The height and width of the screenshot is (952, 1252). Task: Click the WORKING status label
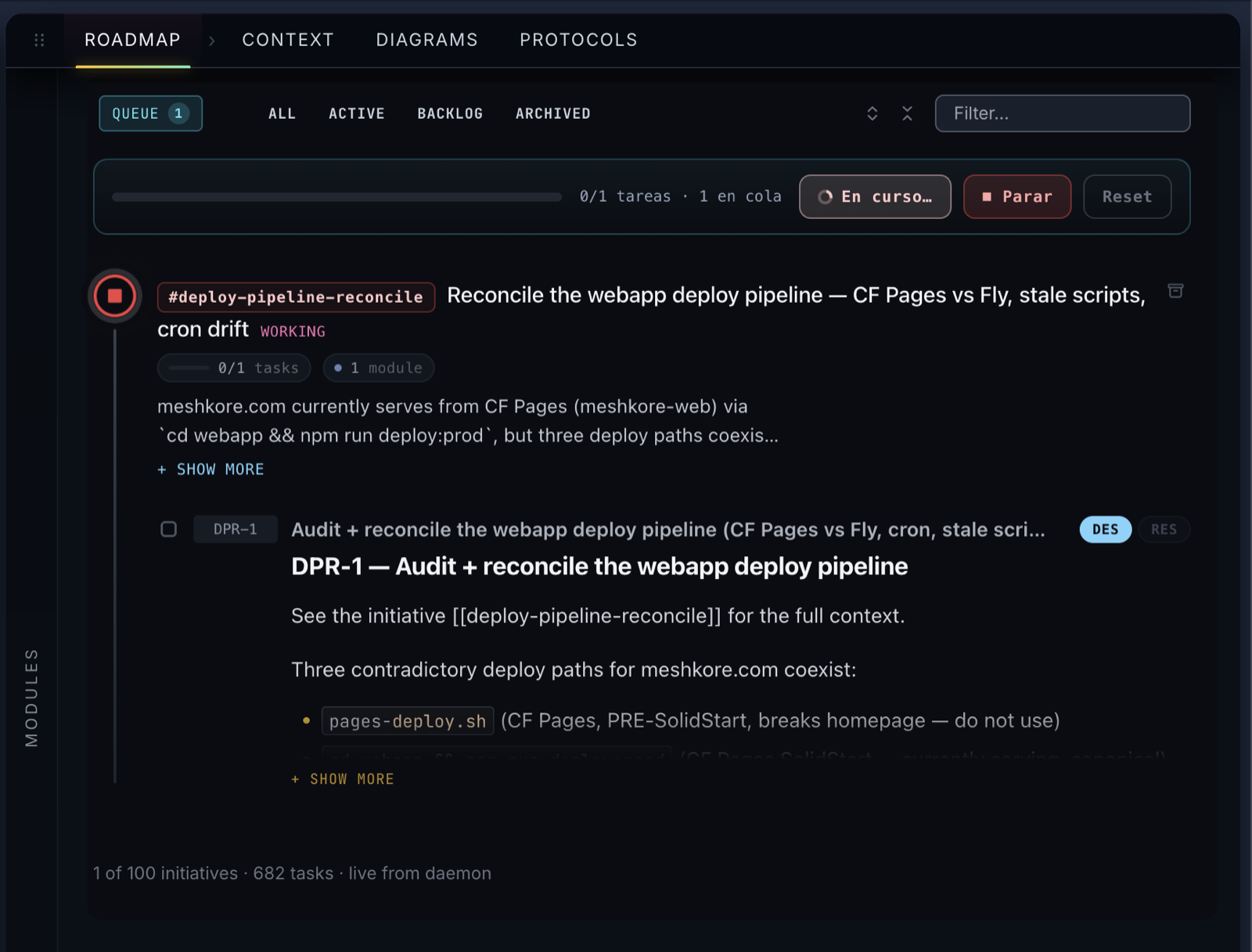point(293,331)
